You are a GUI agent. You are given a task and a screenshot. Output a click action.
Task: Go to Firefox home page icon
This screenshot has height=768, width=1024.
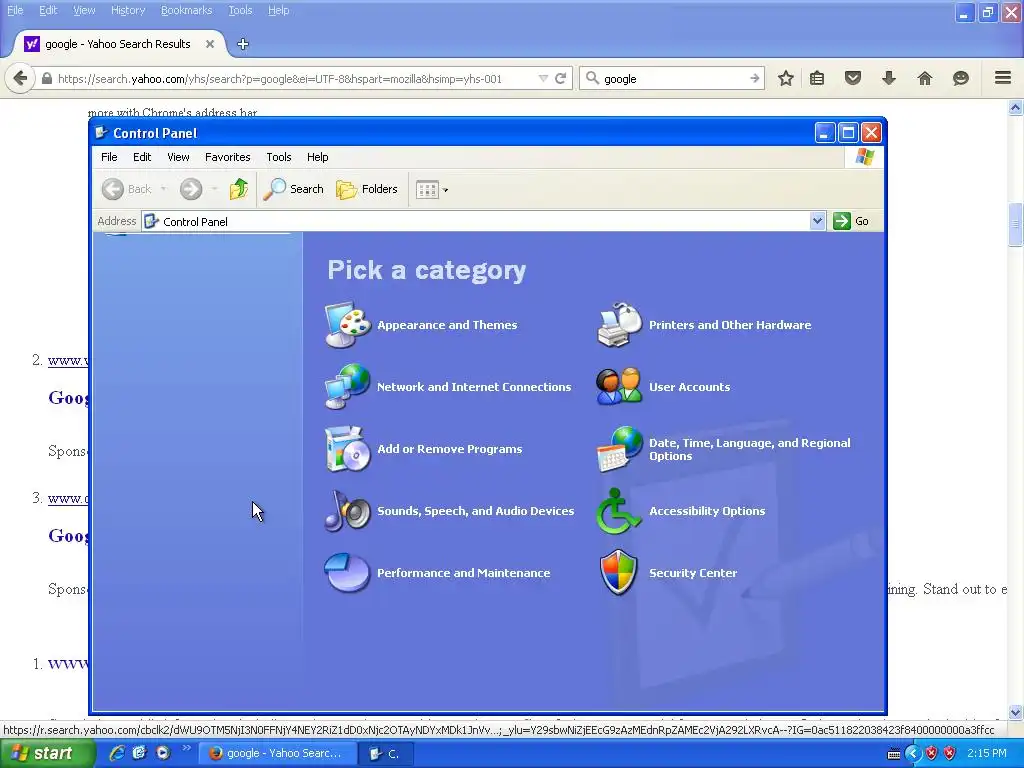[925, 79]
